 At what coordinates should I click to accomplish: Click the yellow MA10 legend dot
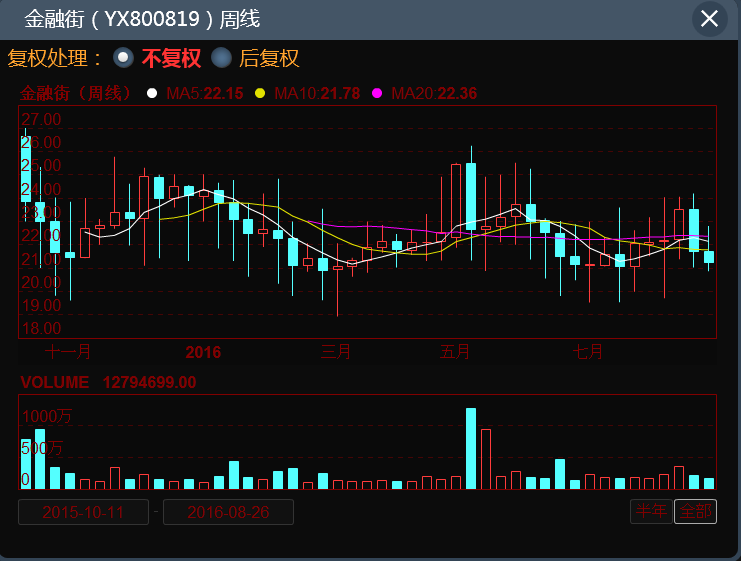tap(260, 94)
